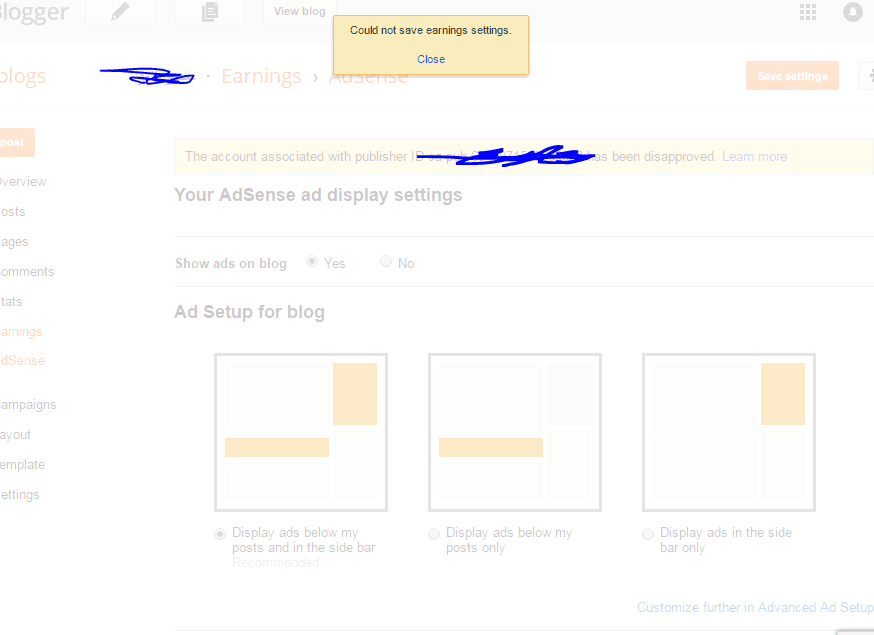This screenshot has height=635, width=874.
Task: Open Campaigns in the sidebar
Action: (x=28, y=405)
